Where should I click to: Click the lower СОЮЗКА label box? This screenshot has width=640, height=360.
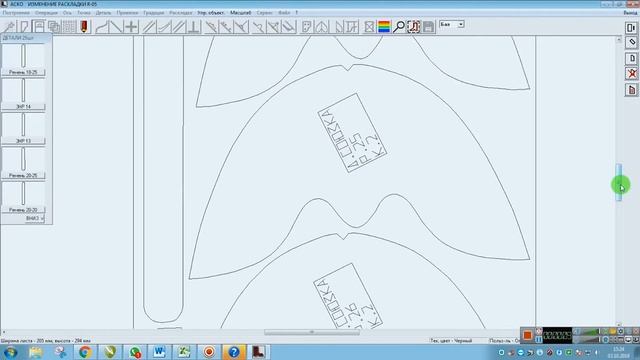[x=348, y=296]
